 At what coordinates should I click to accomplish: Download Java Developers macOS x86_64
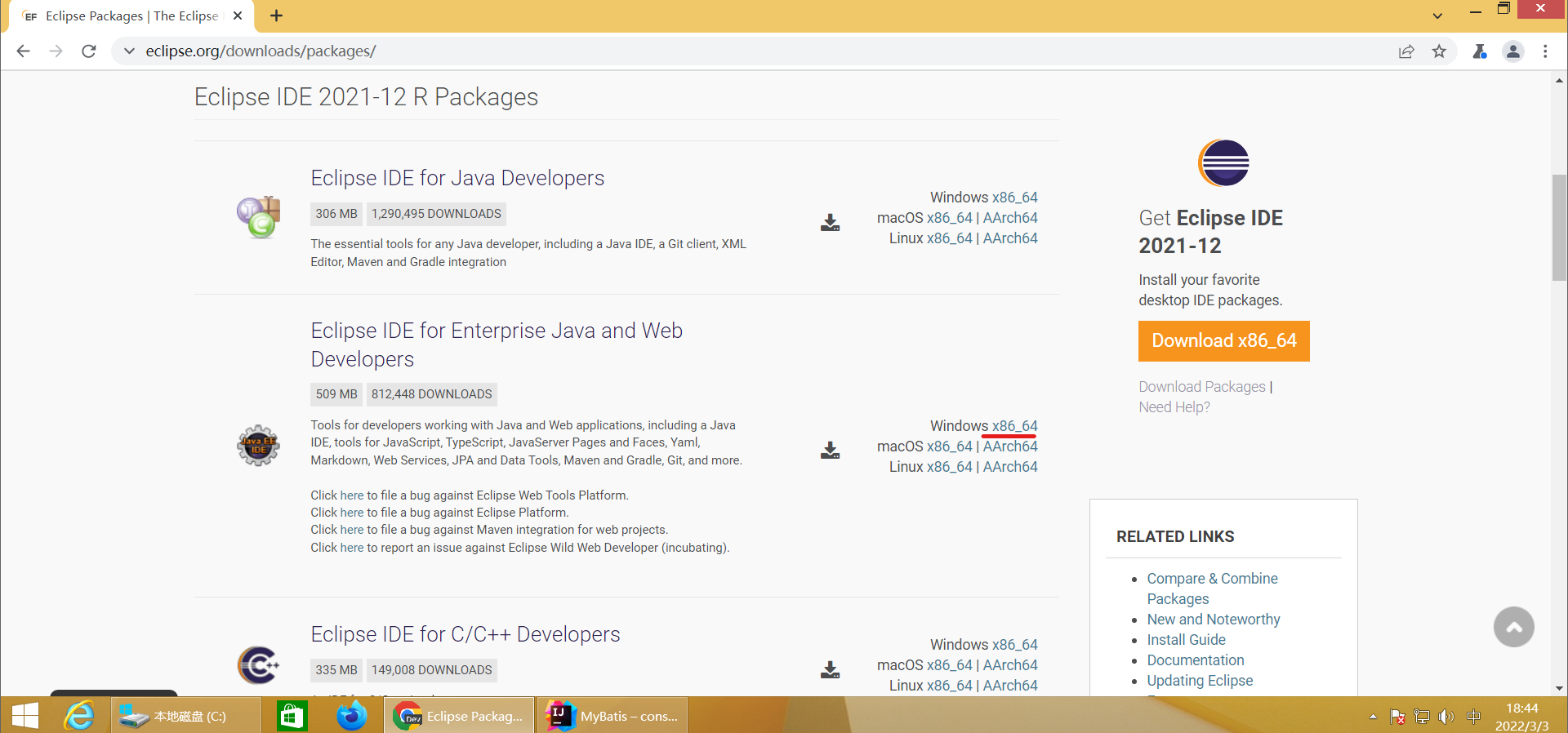coord(949,218)
